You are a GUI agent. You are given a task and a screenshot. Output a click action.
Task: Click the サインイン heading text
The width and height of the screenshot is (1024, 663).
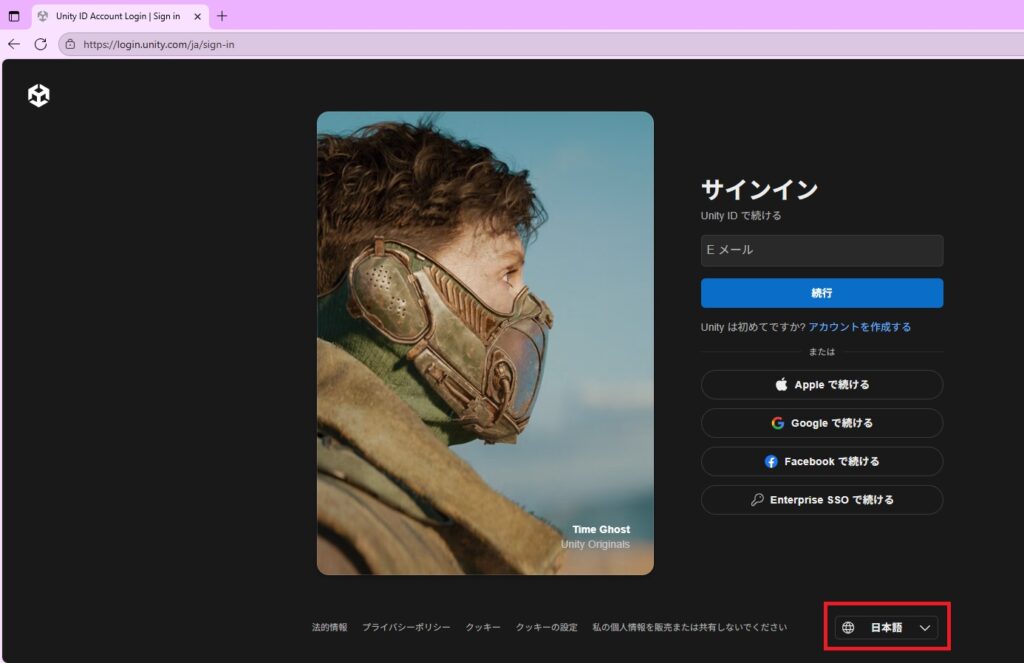click(x=759, y=189)
